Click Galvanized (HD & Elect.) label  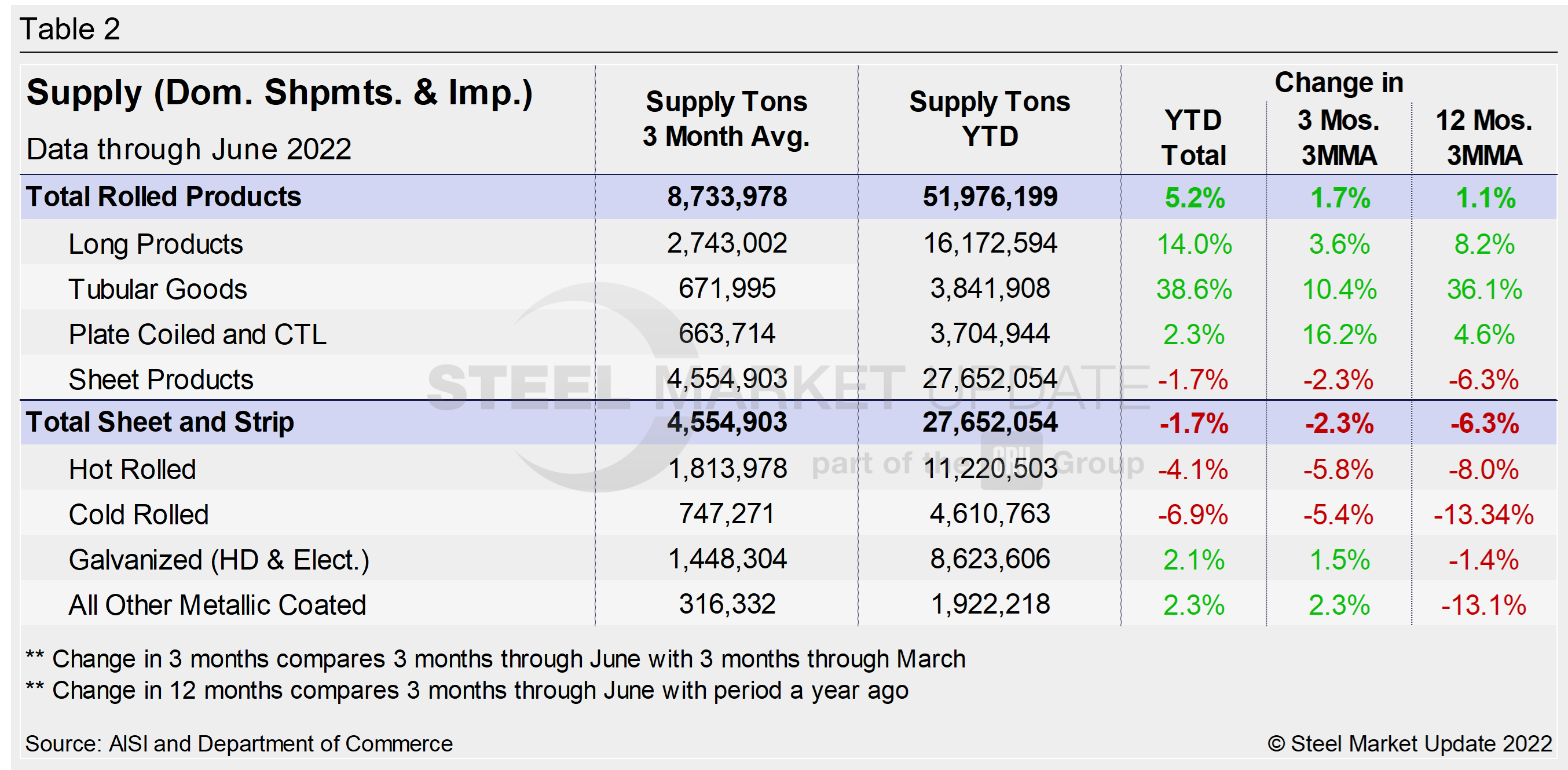(x=218, y=560)
